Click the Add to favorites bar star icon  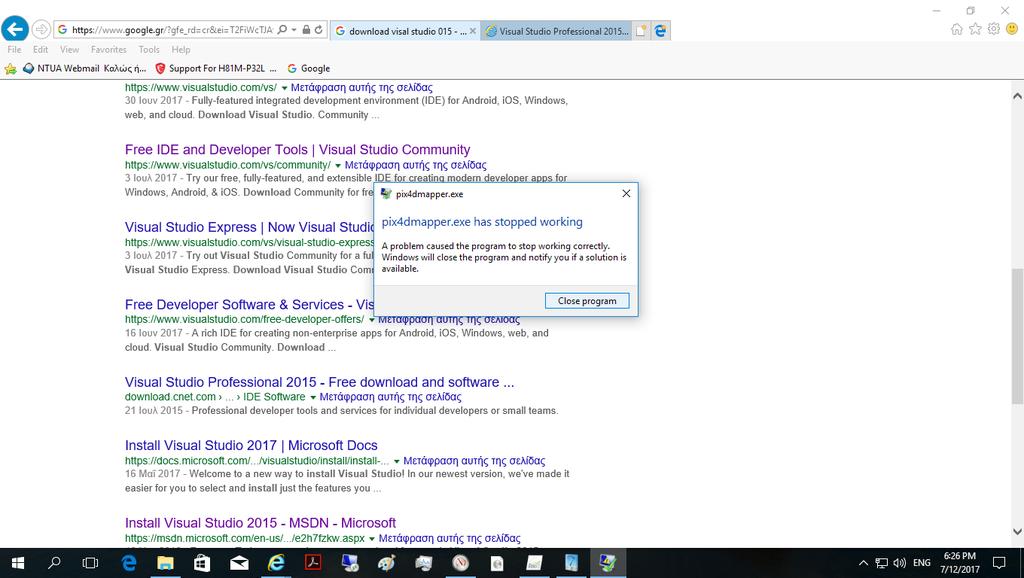(10, 69)
